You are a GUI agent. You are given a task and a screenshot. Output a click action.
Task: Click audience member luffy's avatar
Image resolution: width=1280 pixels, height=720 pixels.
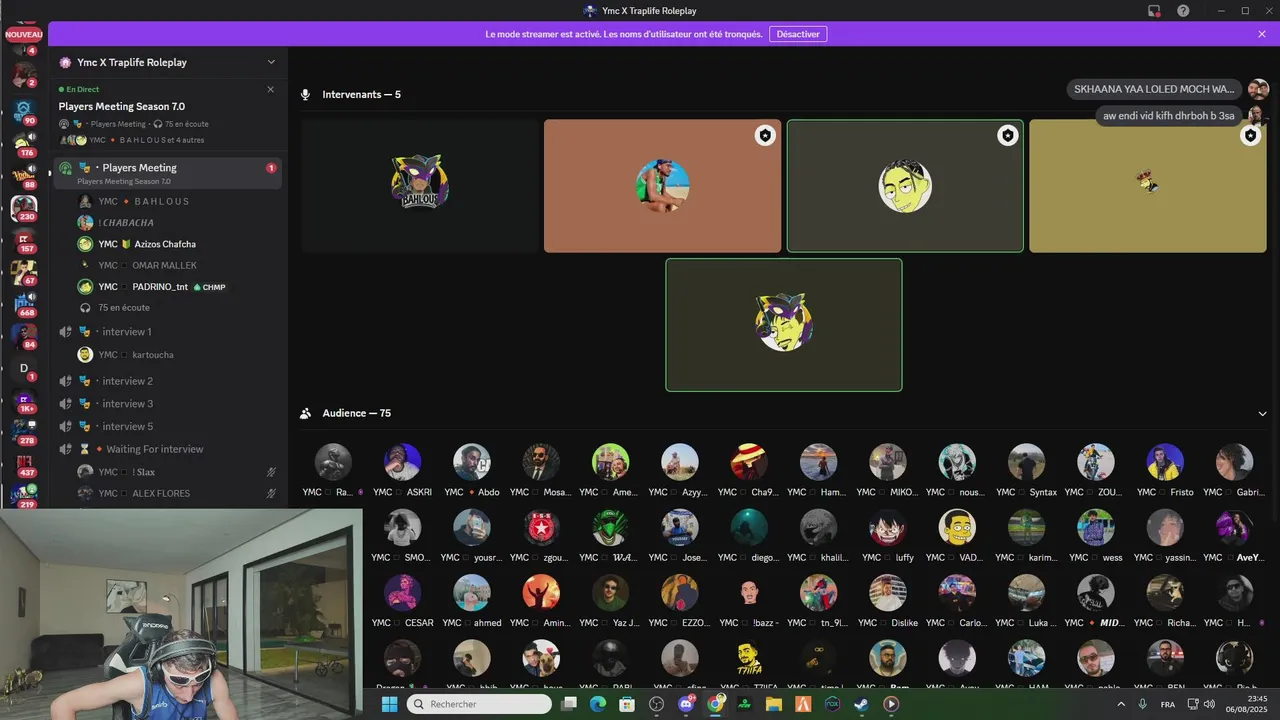point(888,527)
